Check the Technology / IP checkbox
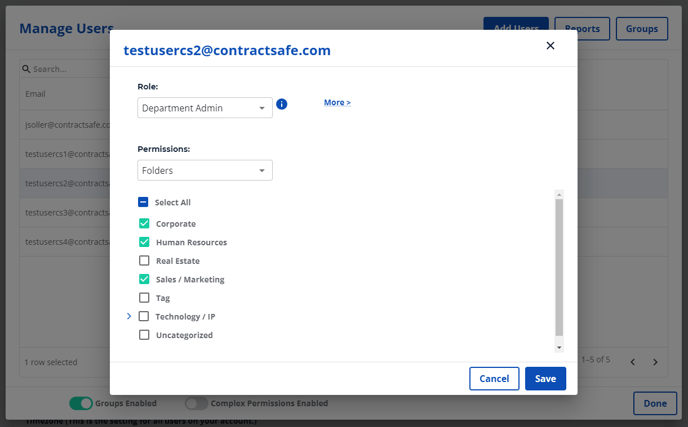 (x=143, y=316)
